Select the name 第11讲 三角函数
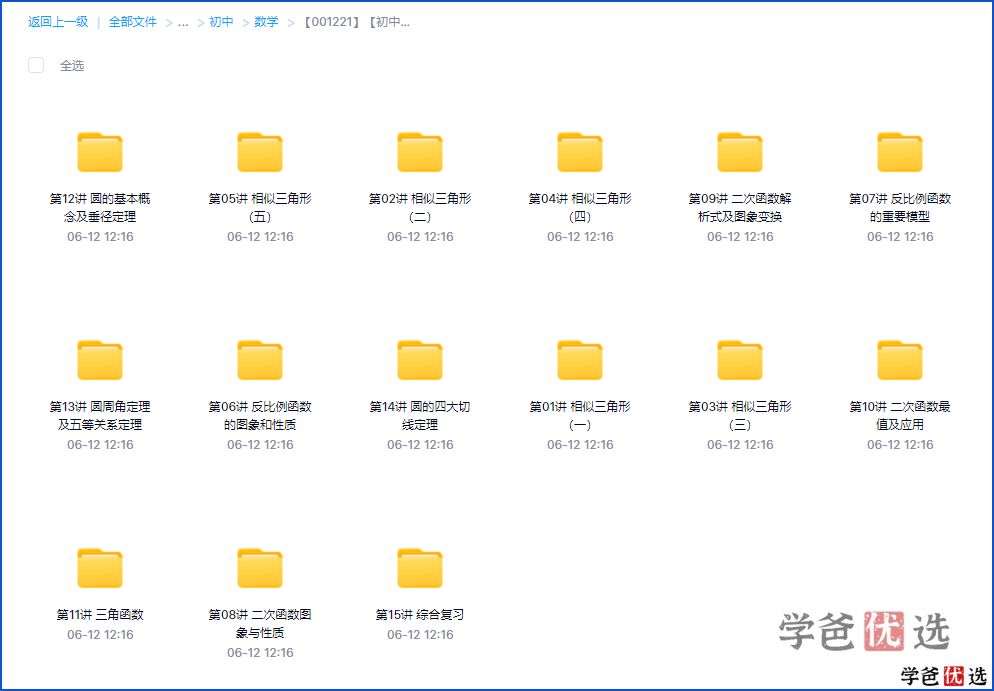This screenshot has width=994, height=691. pos(100,614)
